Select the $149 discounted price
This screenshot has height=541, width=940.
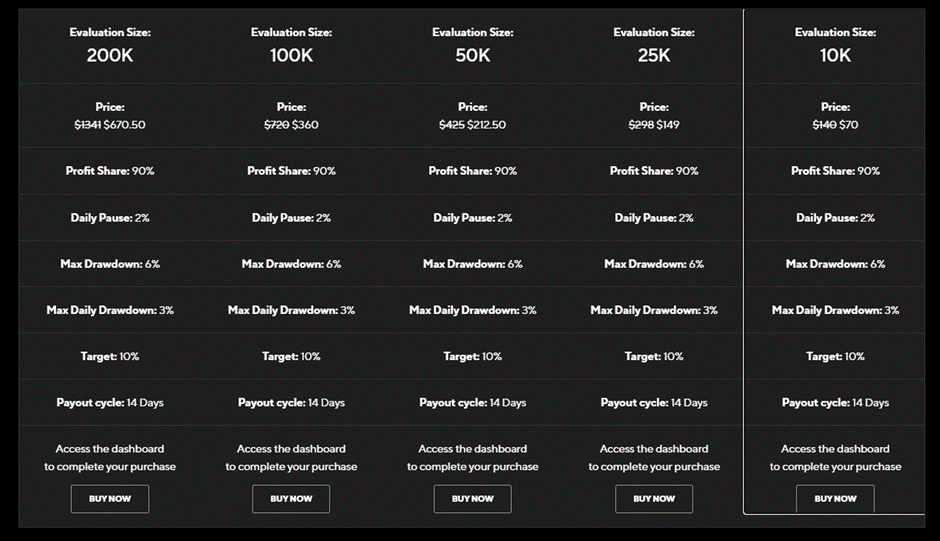click(668, 125)
